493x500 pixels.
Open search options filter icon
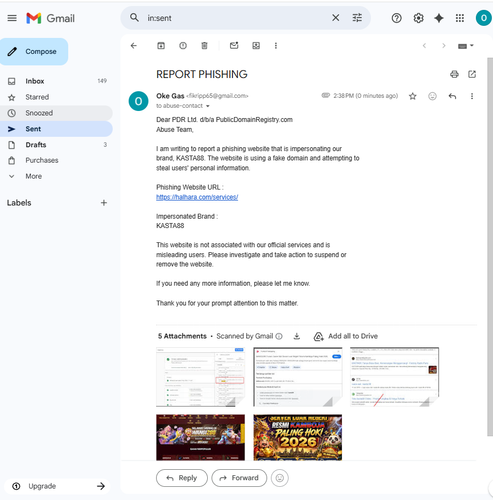(x=357, y=18)
